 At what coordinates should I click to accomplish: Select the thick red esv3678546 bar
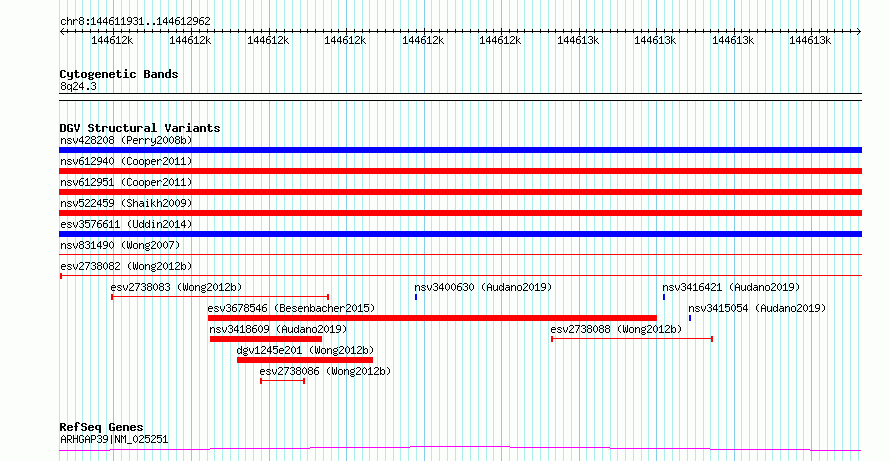click(433, 318)
